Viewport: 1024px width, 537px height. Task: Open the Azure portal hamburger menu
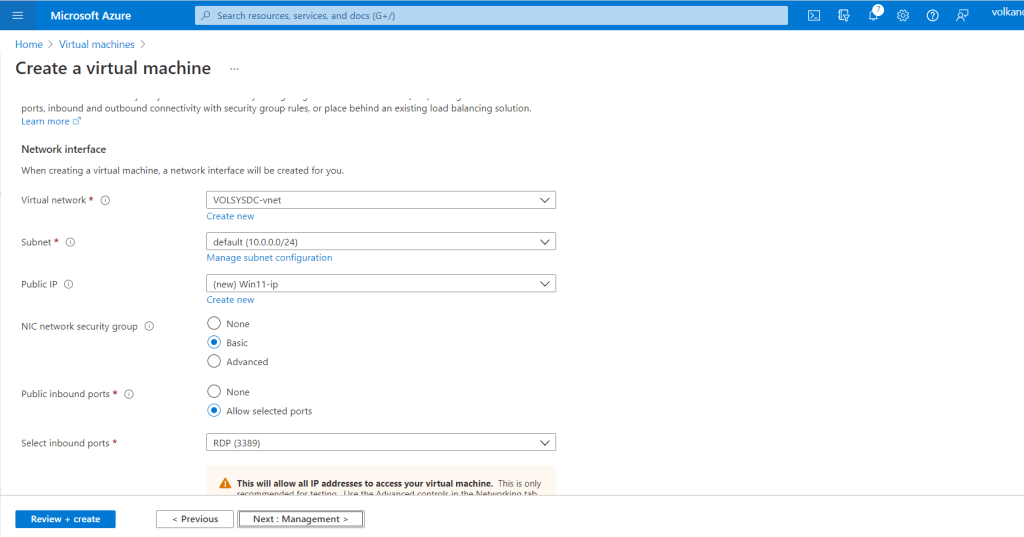click(x=17, y=15)
